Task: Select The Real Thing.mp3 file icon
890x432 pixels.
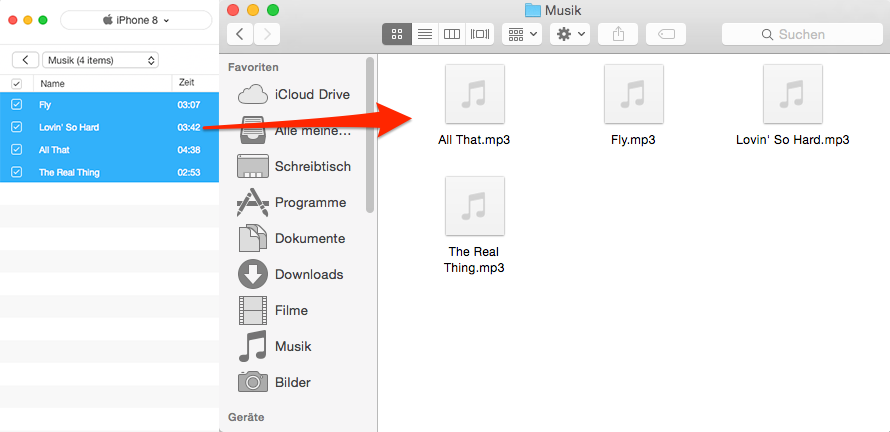Action: (x=475, y=205)
